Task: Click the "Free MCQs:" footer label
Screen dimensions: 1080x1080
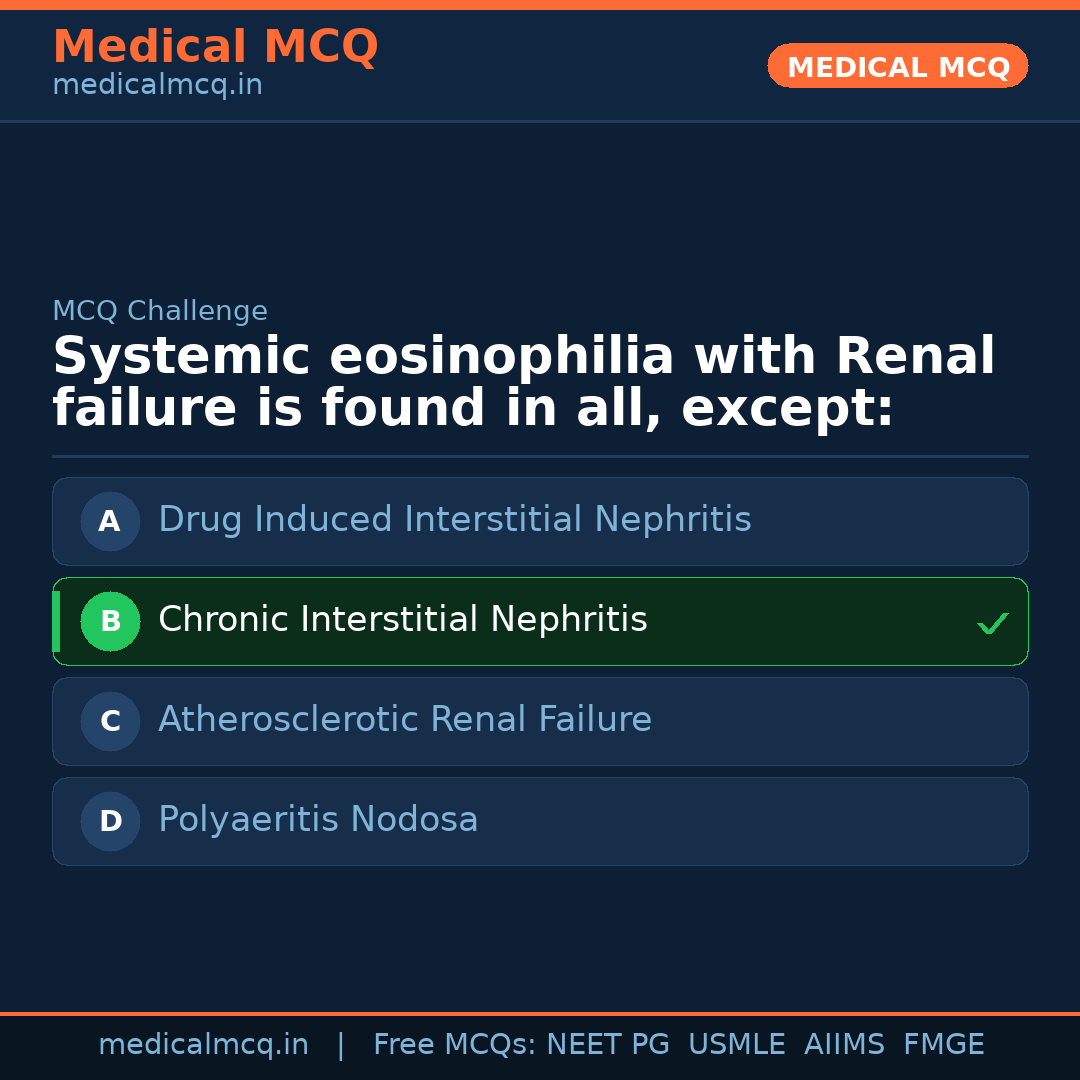Action: pos(455,1045)
